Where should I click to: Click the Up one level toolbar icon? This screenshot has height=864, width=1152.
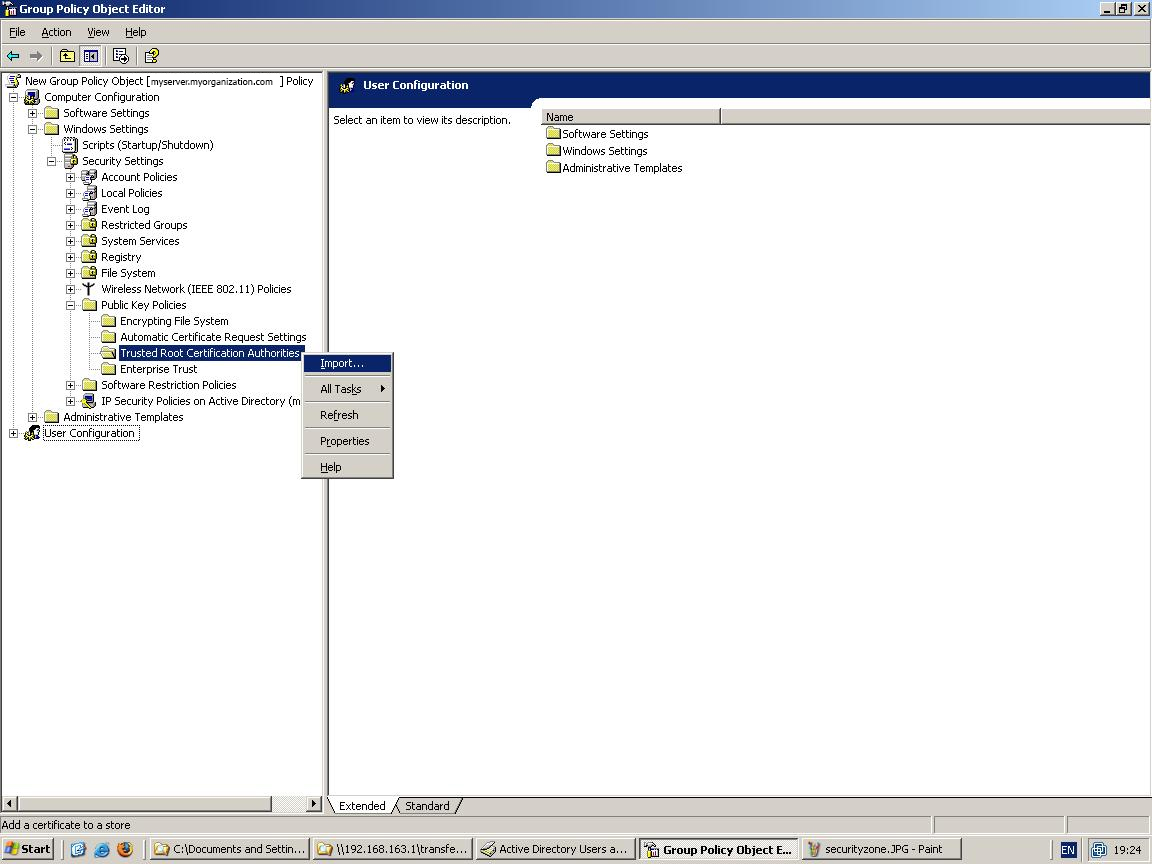coord(67,56)
